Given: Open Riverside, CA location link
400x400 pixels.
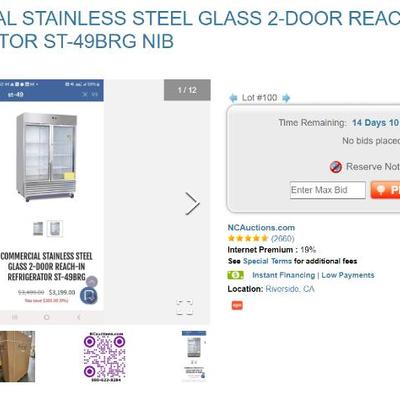Looking at the screenshot, I should click(290, 289).
